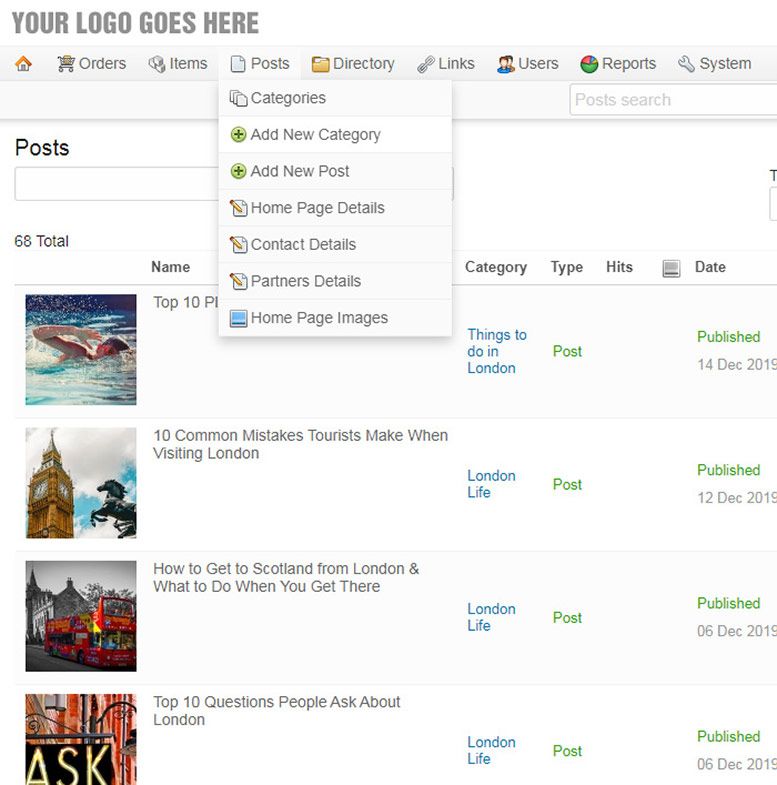Open the Reports menu

pyautogui.click(x=618, y=64)
